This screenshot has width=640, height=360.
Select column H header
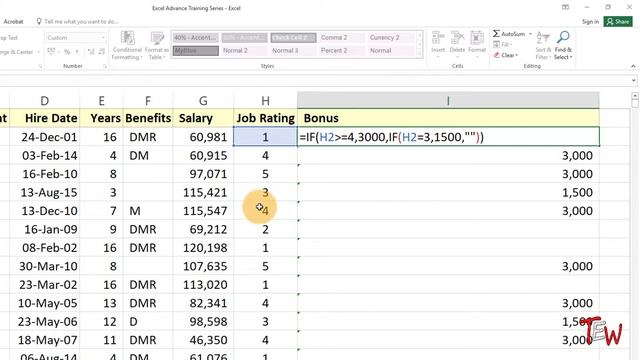[x=265, y=100]
